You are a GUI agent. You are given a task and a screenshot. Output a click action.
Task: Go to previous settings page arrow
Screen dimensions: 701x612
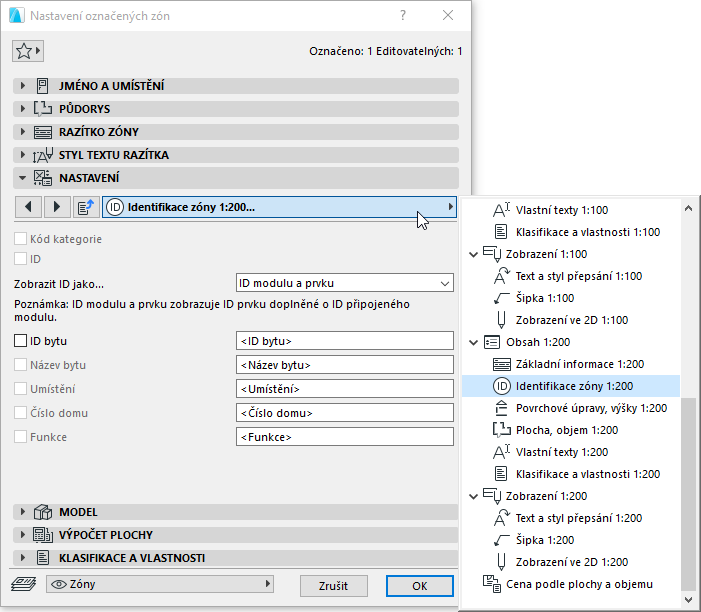[x=29, y=207]
